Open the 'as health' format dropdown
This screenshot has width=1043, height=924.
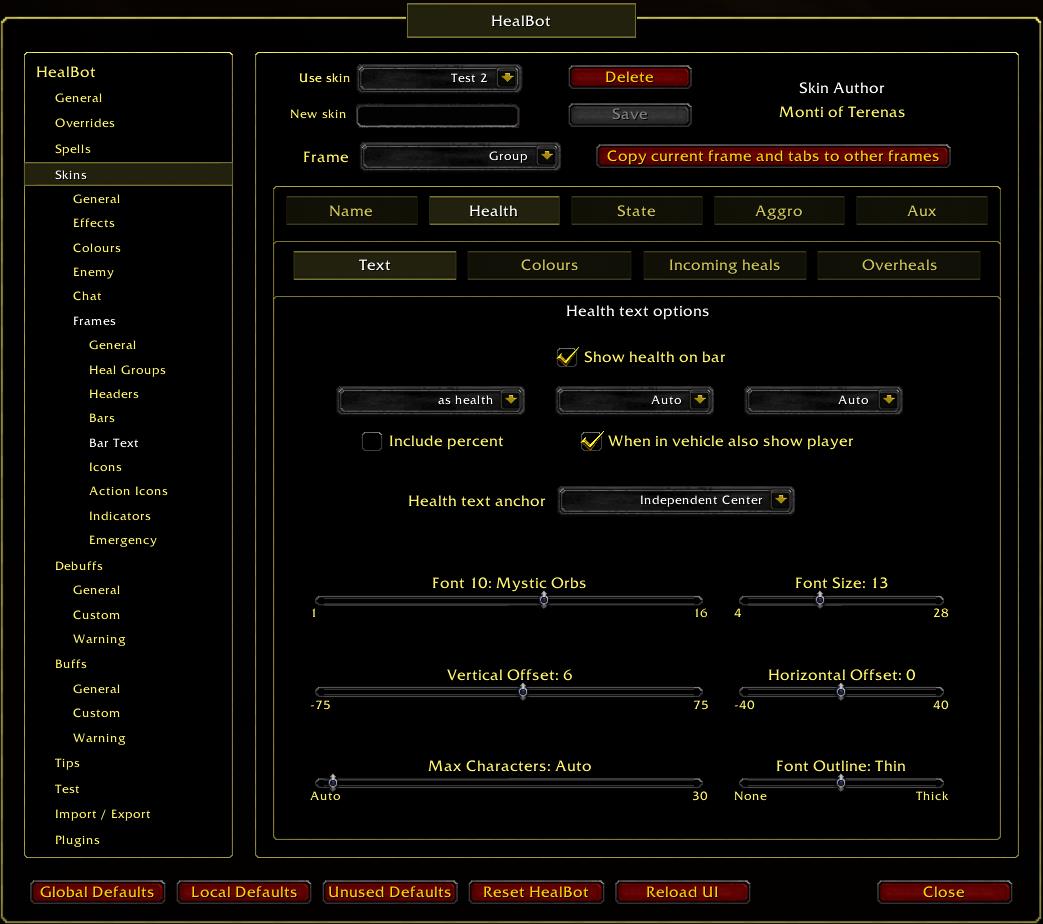point(511,400)
